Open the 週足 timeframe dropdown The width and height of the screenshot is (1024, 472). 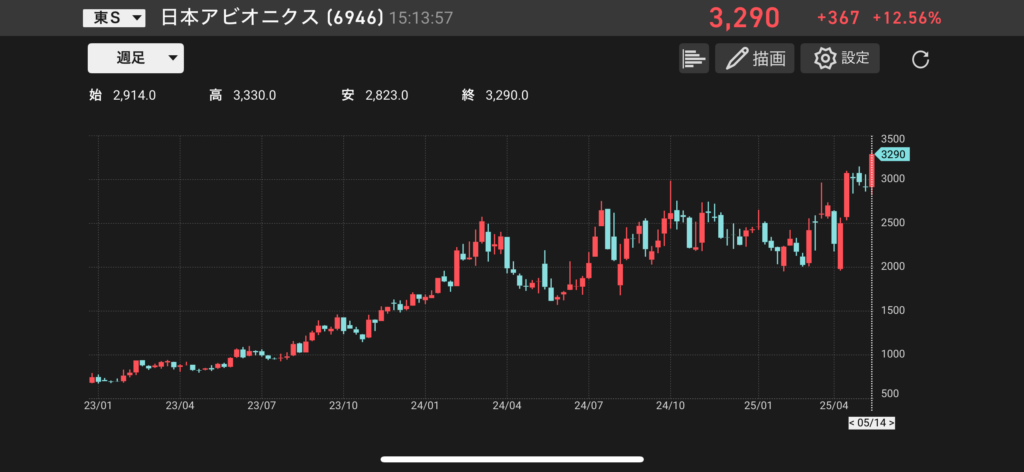coord(136,58)
